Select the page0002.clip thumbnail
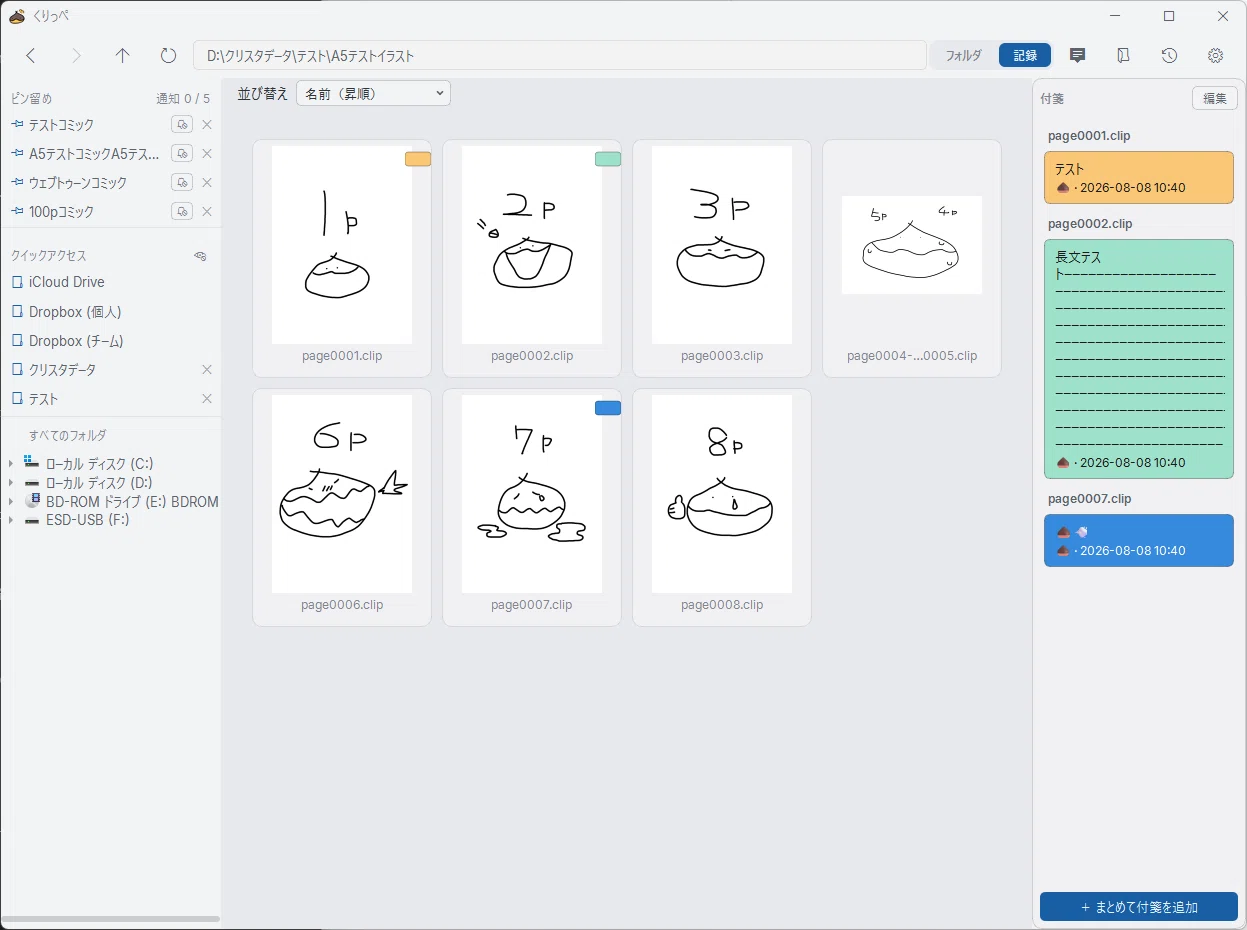The image size is (1247, 930). (532, 258)
